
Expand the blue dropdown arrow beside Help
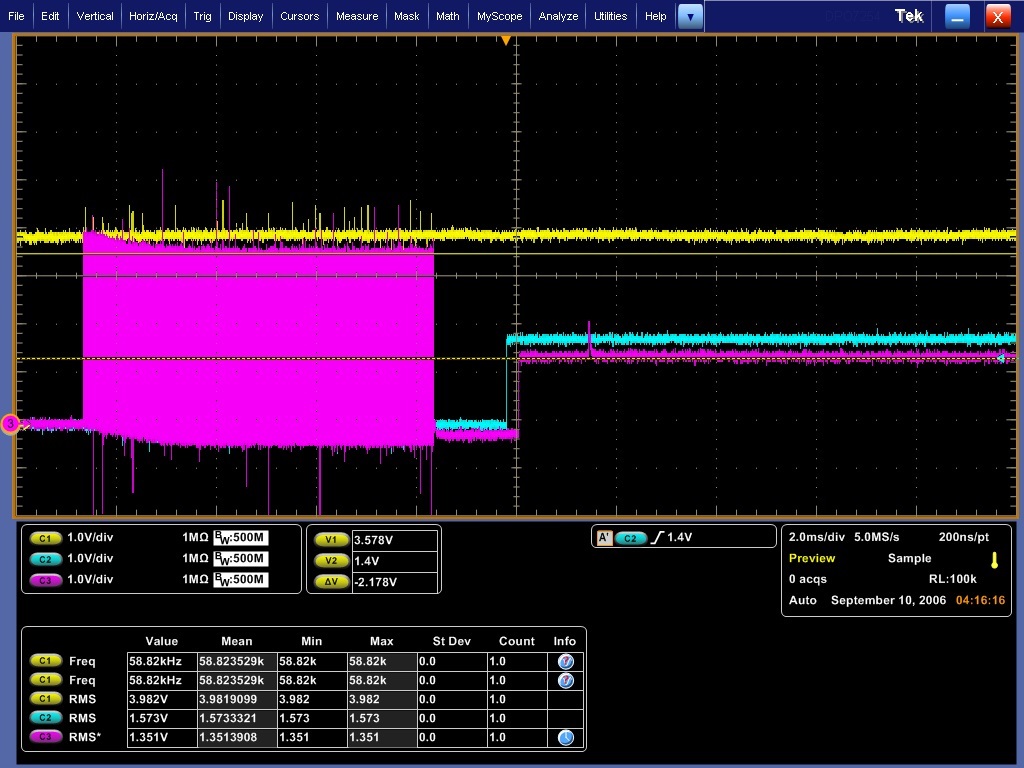point(690,16)
